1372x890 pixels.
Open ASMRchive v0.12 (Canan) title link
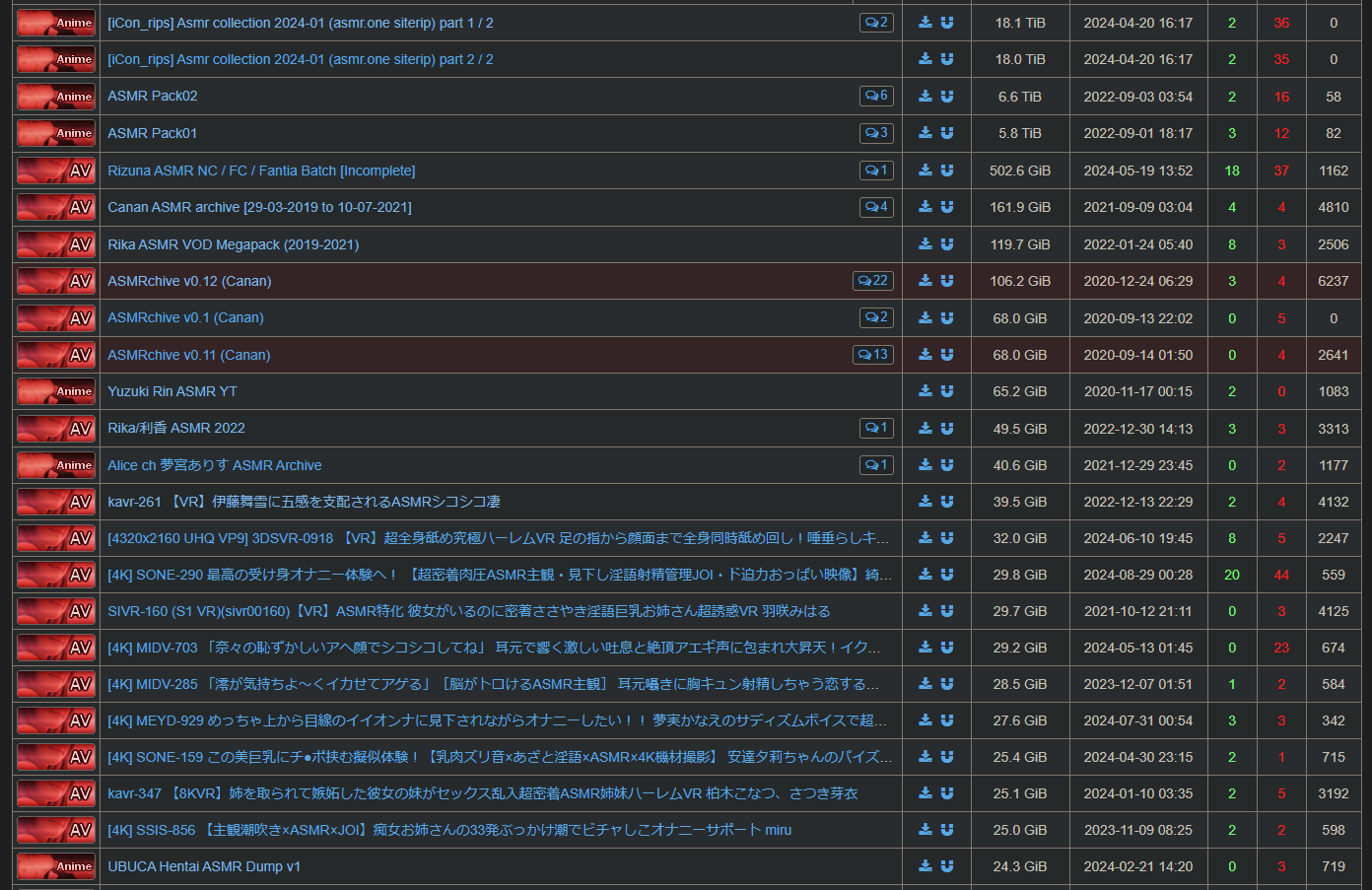click(189, 281)
